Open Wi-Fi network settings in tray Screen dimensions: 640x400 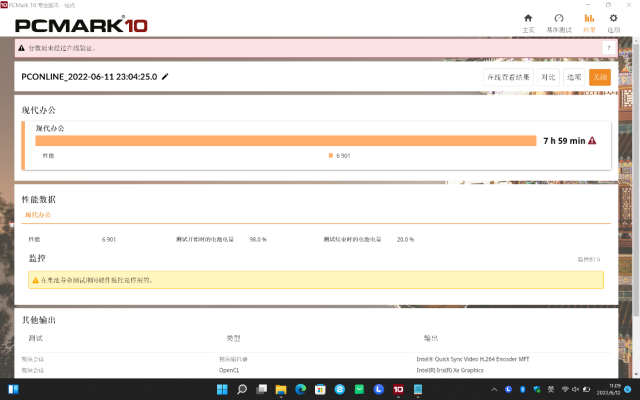(x=565, y=389)
